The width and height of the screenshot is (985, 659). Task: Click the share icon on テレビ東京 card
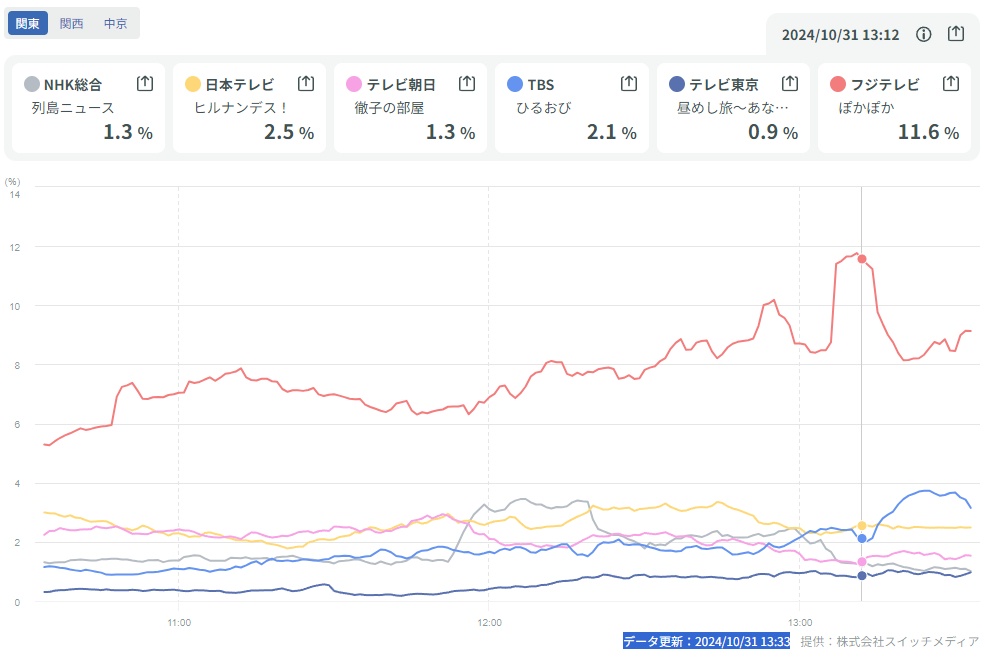point(790,83)
